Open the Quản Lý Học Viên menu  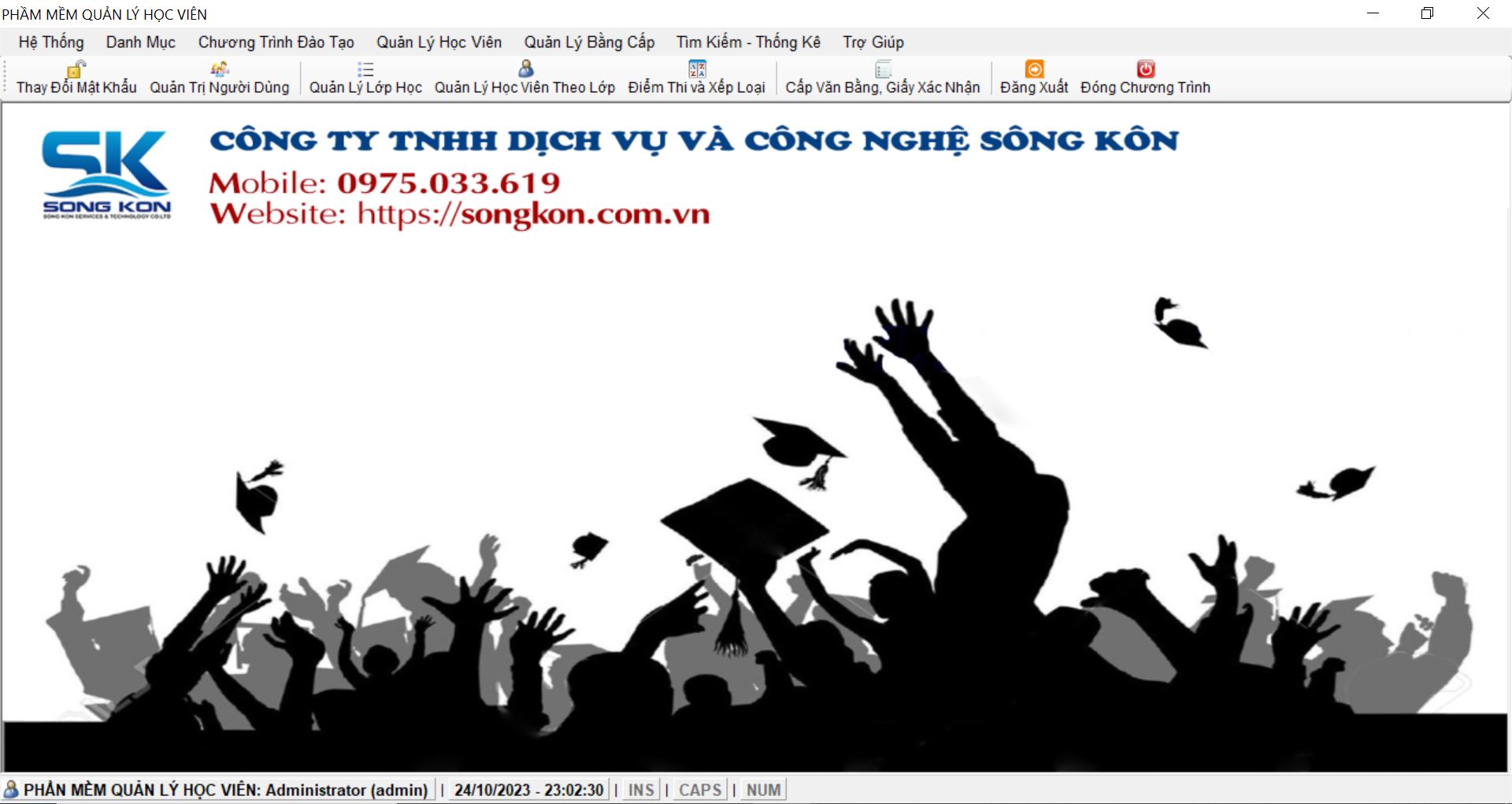tap(439, 43)
